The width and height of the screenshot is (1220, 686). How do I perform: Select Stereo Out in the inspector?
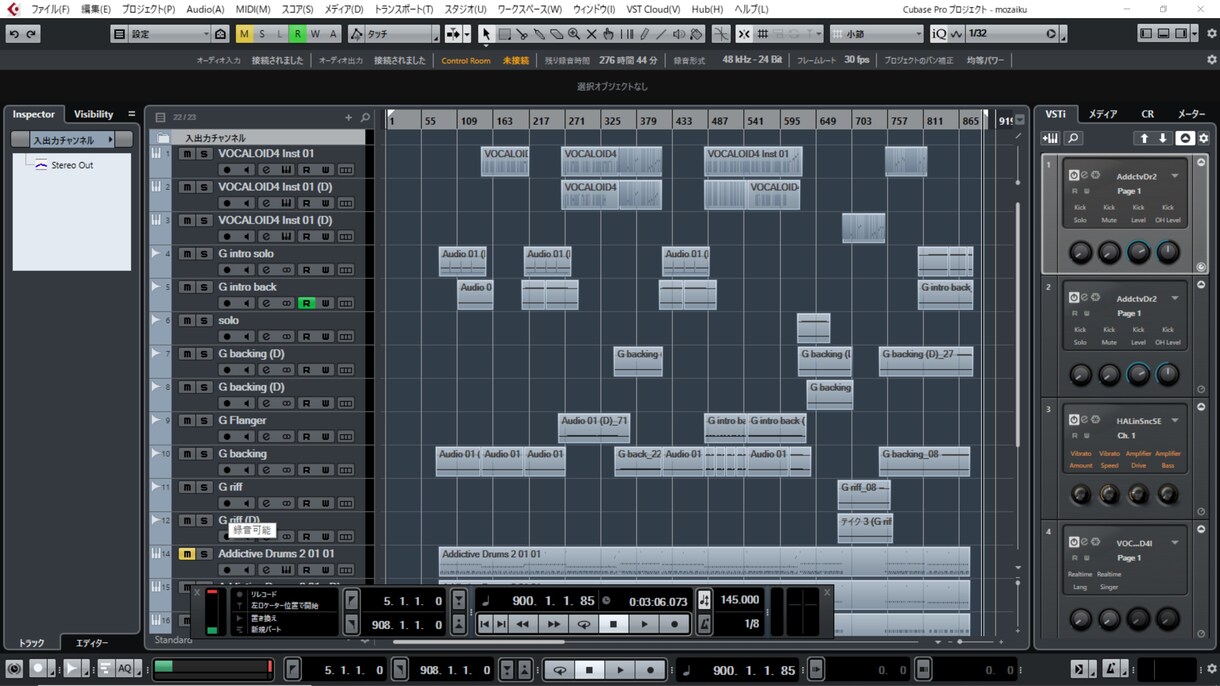pos(72,165)
